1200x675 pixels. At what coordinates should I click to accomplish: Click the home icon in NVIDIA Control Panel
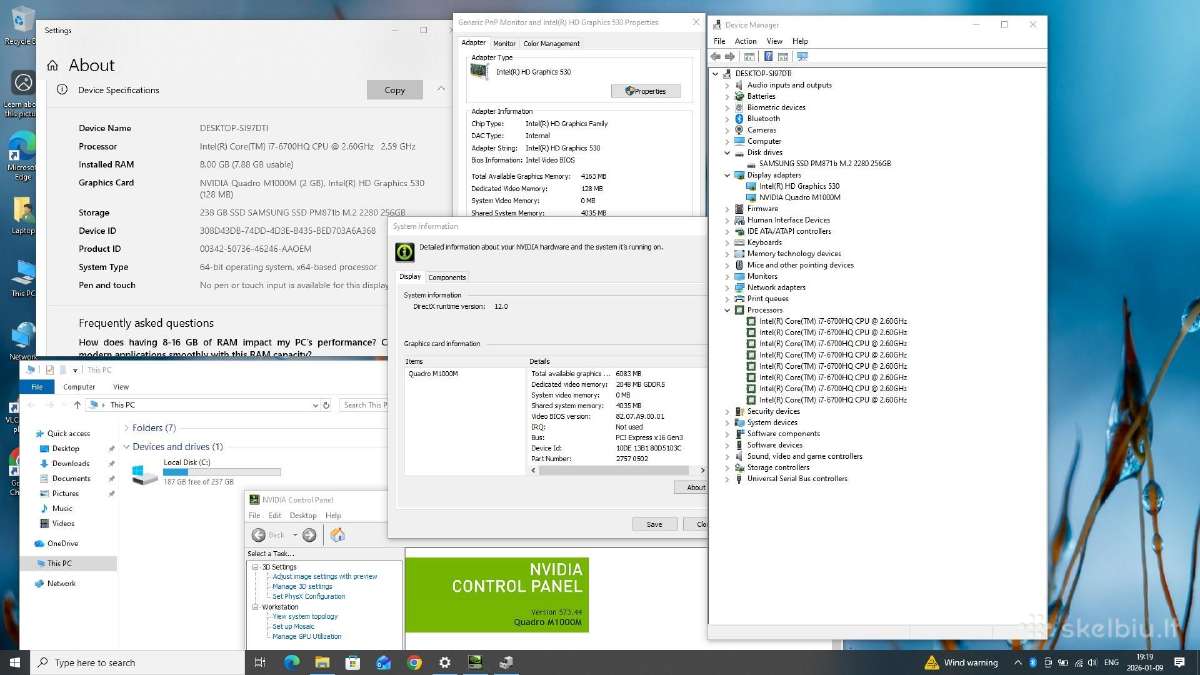[338, 535]
